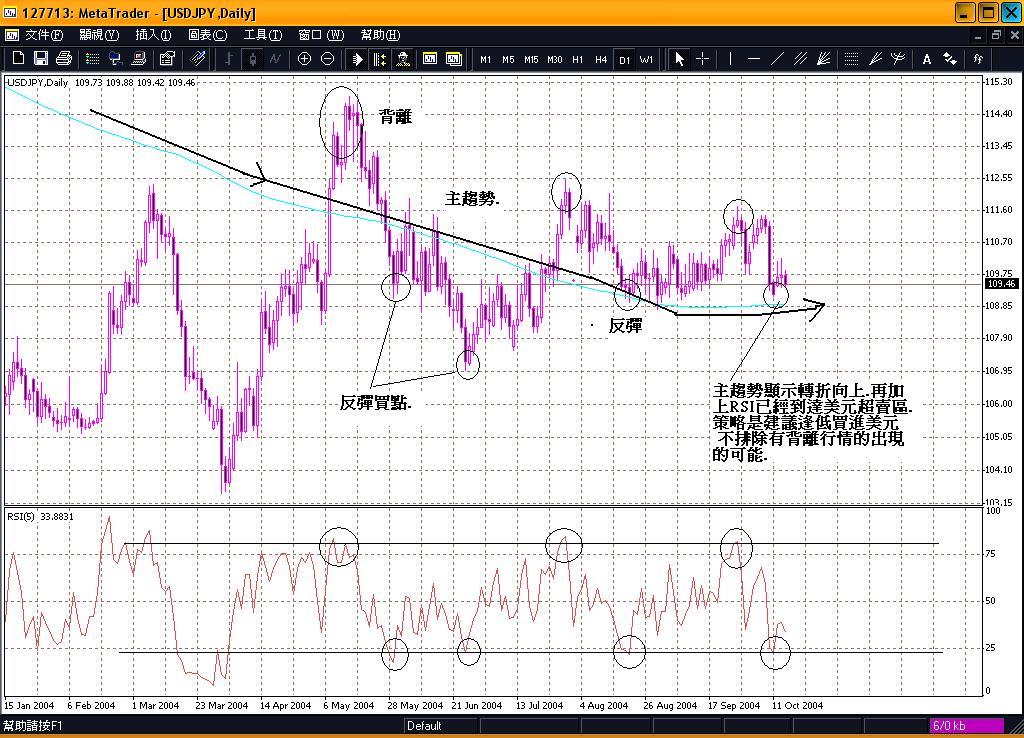The width and height of the screenshot is (1024, 738).
Task: Select the crosshair tool
Action: point(703,59)
